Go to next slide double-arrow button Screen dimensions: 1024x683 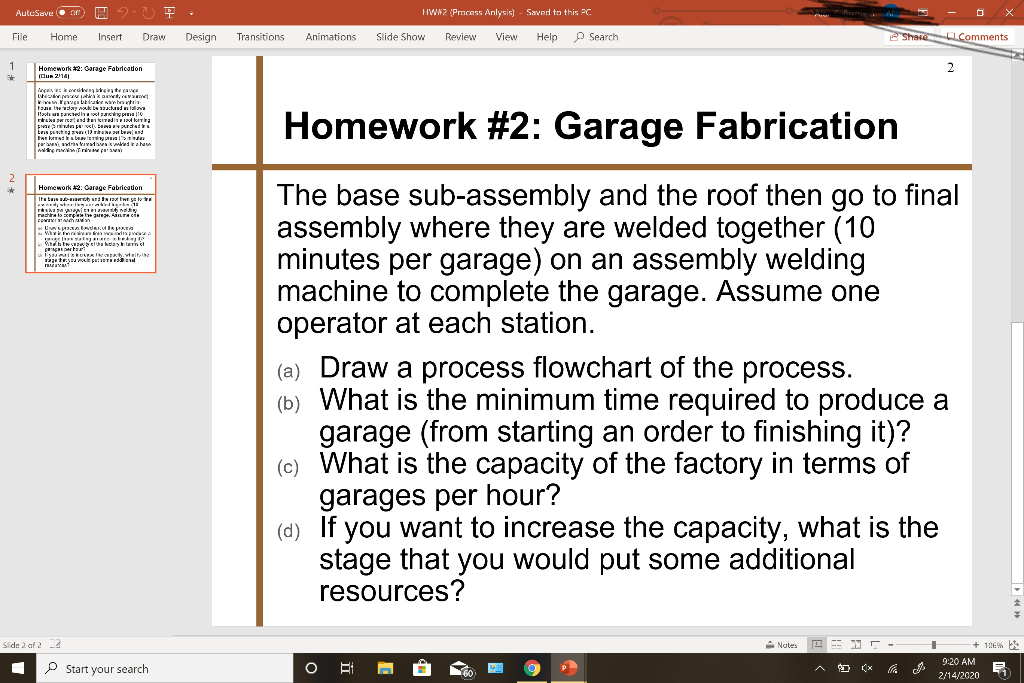(x=1017, y=615)
